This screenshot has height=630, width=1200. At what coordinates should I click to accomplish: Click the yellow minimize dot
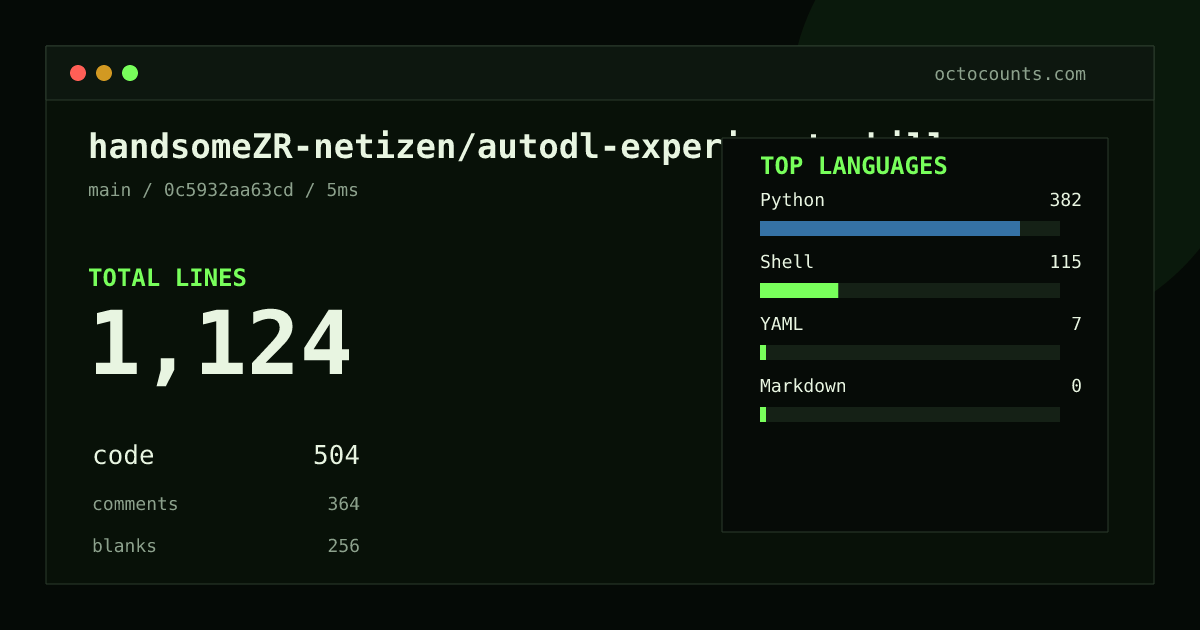[x=104, y=73]
